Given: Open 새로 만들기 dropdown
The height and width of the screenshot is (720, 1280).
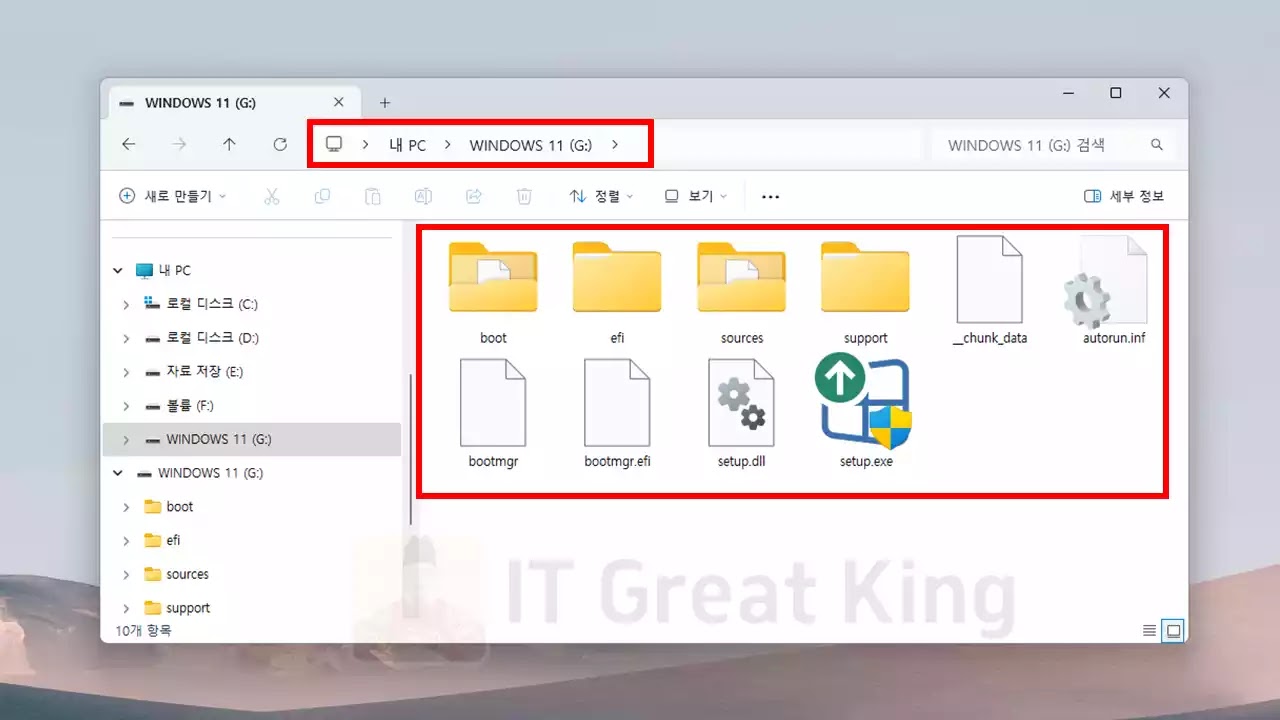Looking at the screenshot, I should pyautogui.click(x=172, y=197).
